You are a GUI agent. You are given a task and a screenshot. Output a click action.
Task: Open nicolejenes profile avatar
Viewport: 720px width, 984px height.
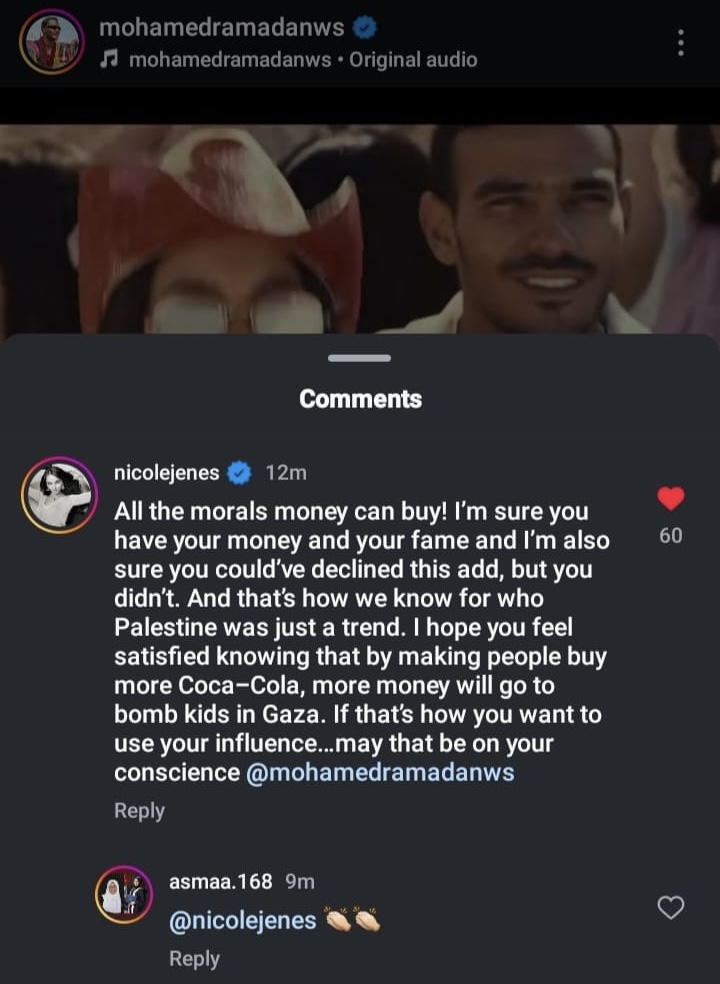tap(59, 497)
